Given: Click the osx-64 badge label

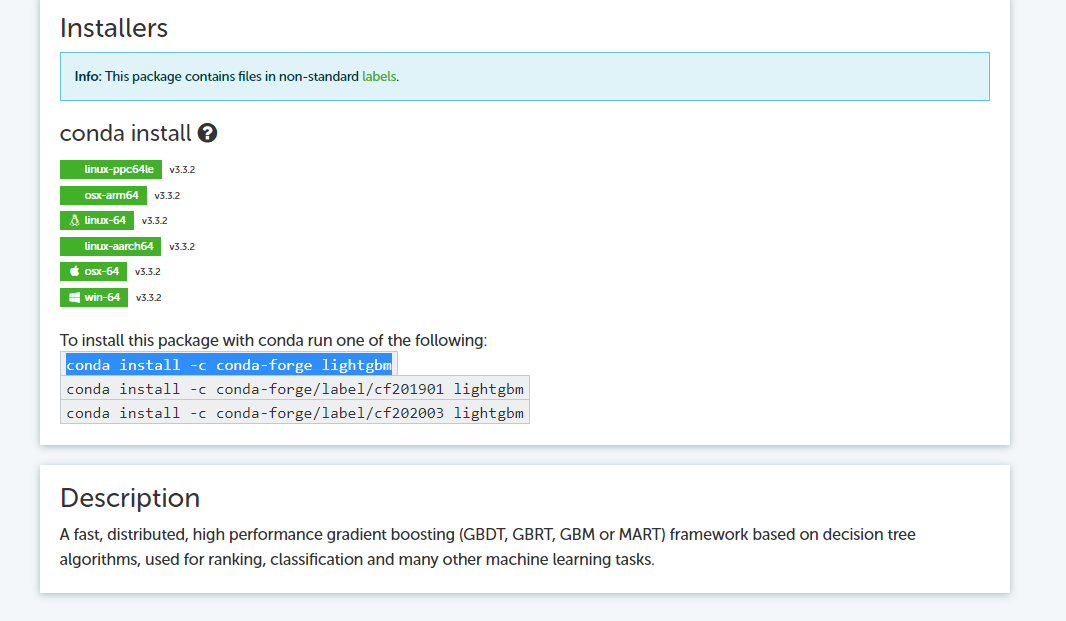Looking at the screenshot, I should 101,271.
